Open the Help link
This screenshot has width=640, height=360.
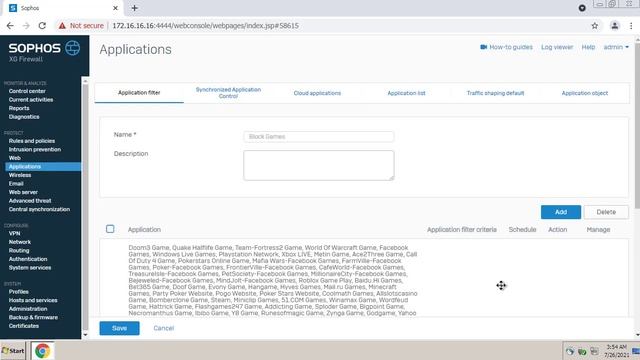pos(588,47)
